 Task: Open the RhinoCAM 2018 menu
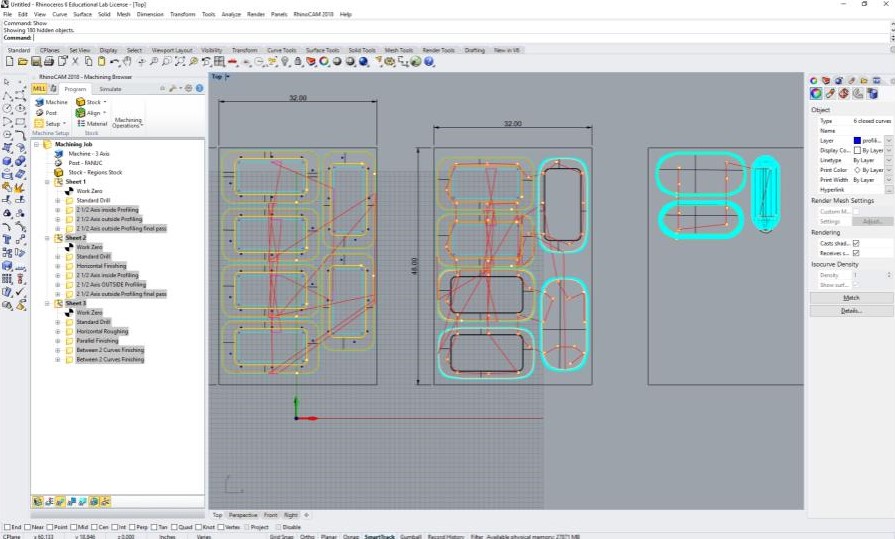[x=313, y=14]
